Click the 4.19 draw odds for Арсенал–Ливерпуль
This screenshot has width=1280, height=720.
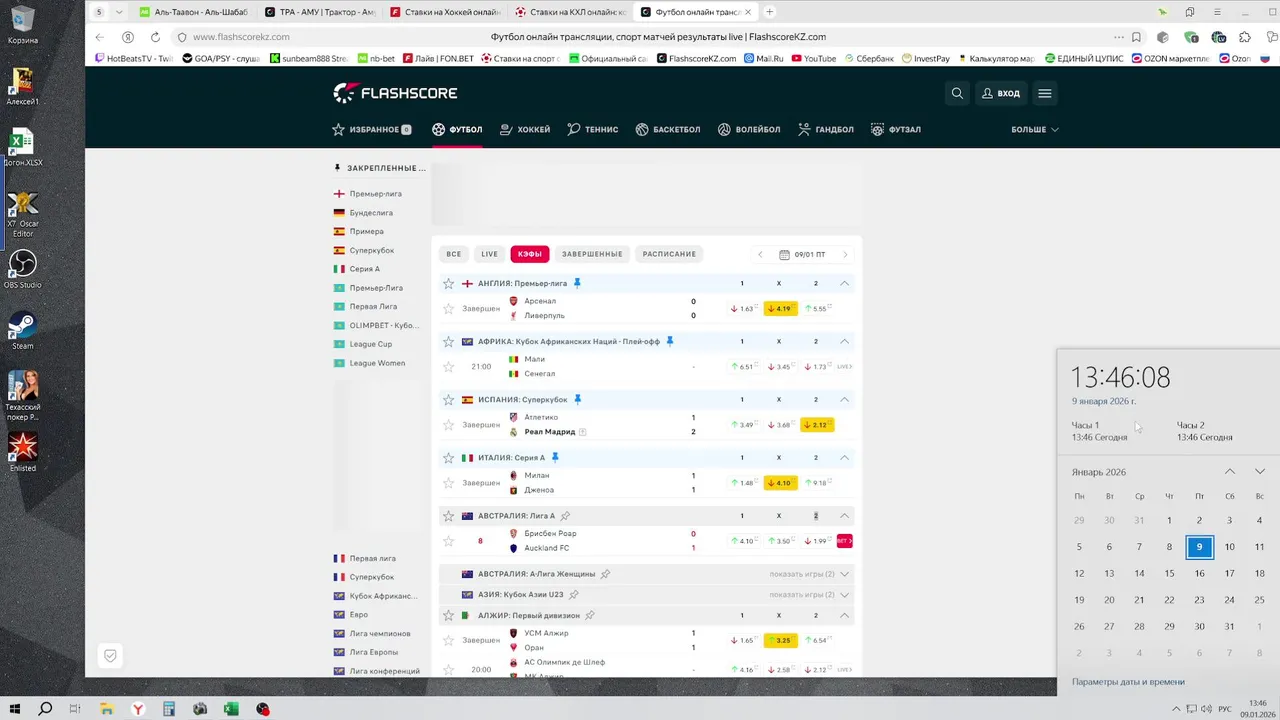pyautogui.click(x=781, y=309)
